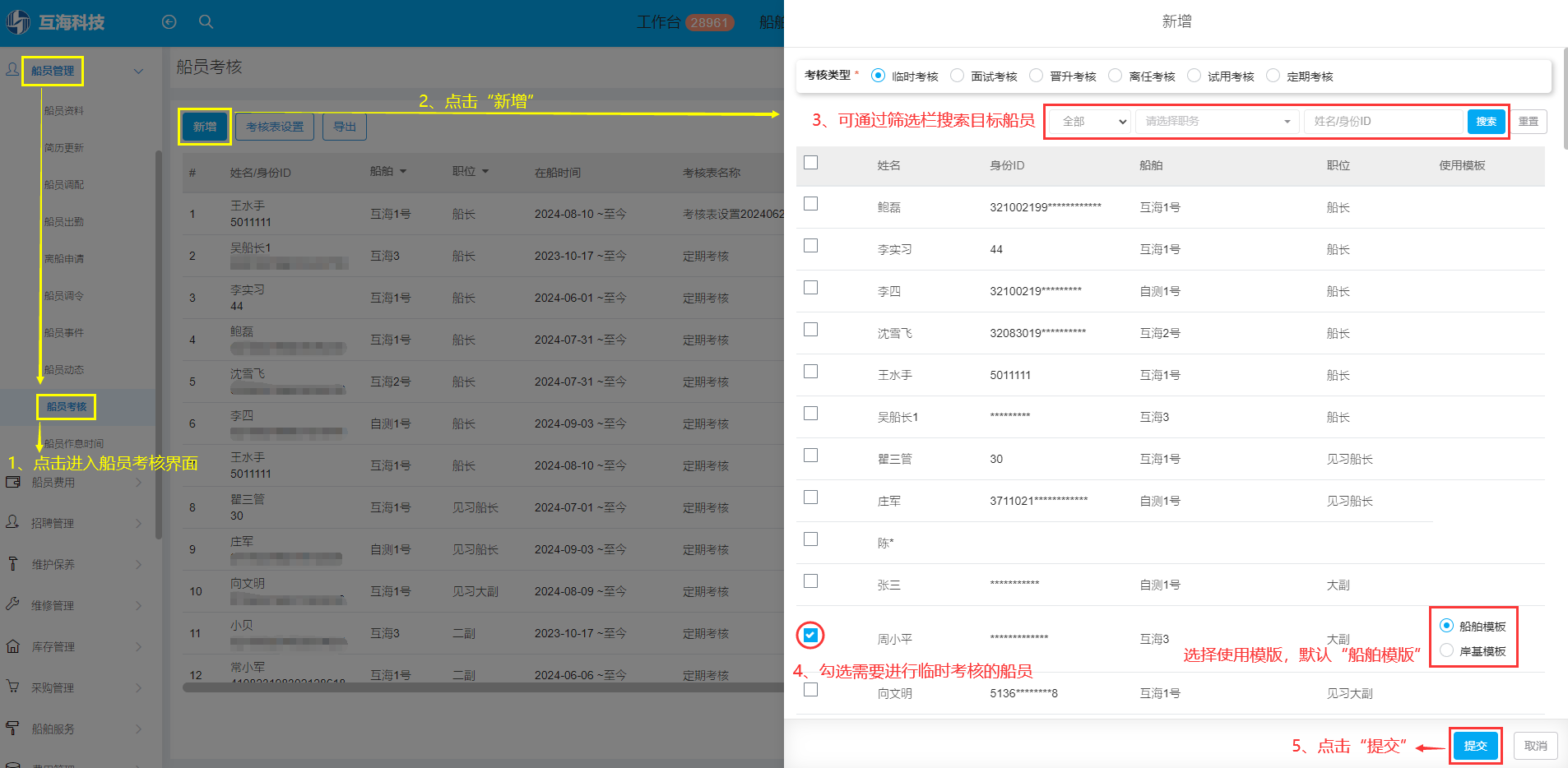
Task: Check the checkbox for 王水手 in dialog
Action: coord(810,372)
